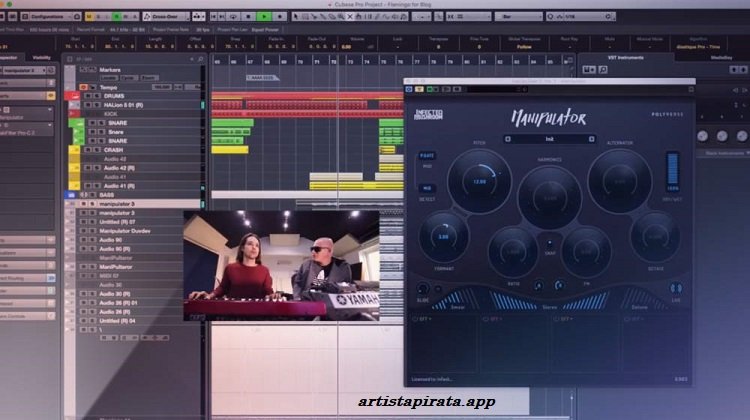Select the Zoom magnifier tool
750x420 pixels.
pos(341,17)
